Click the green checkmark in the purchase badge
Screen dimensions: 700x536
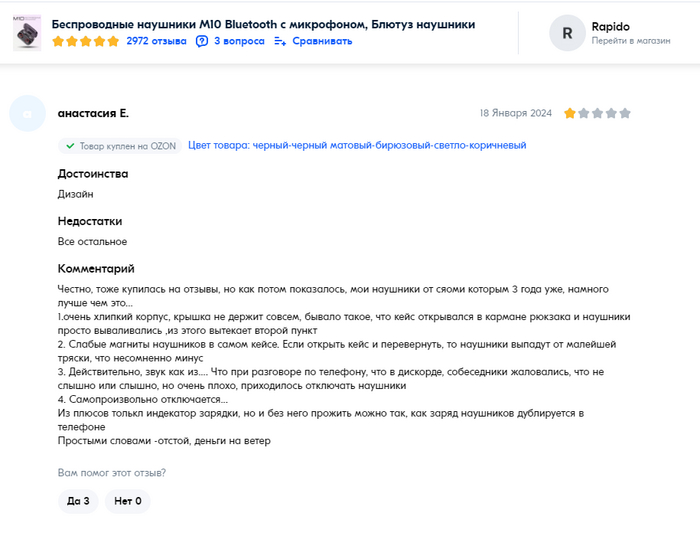click(70, 146)
